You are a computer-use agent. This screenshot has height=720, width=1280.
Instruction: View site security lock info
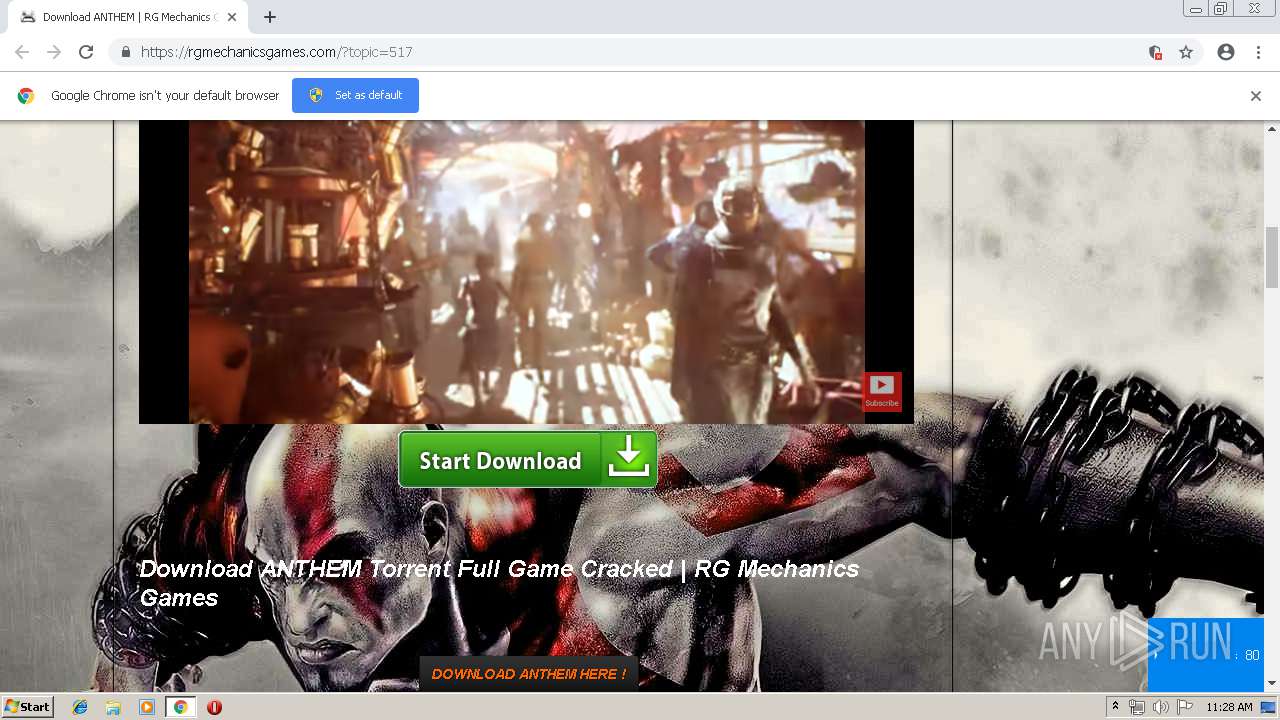[125, 52]
